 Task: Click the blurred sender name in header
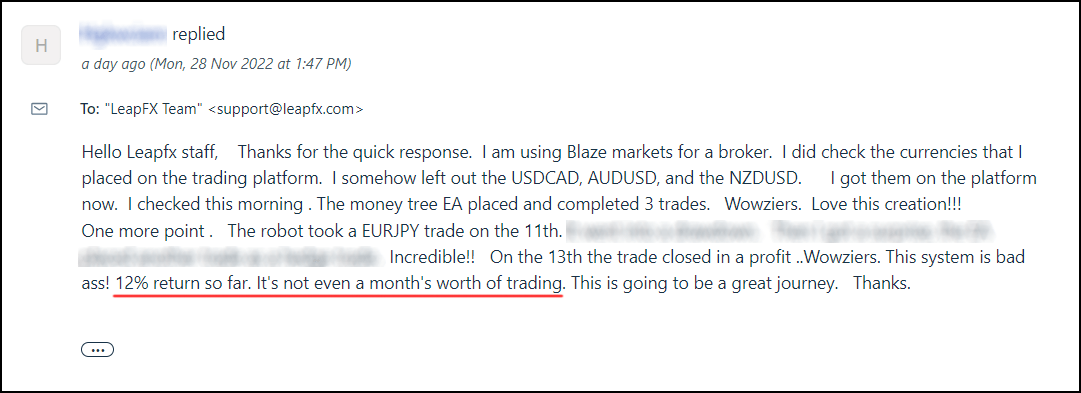click(123, 33)
